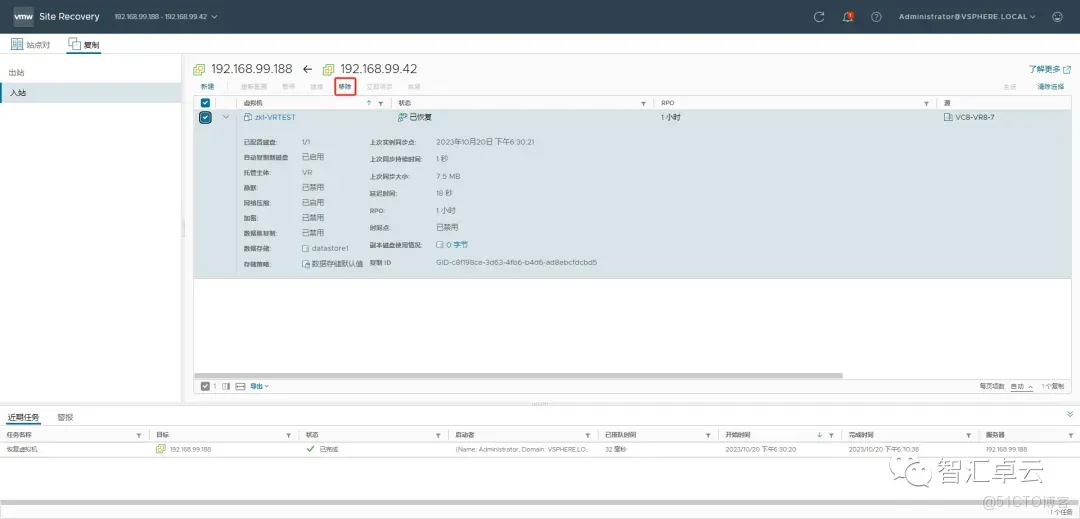This screenshot has height=519, width=1080.
Task: Filter the 任务名称 column
Action: (x=139, y=436)
